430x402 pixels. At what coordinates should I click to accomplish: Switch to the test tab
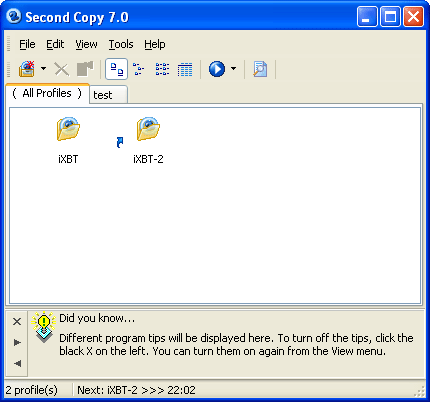[x=108, y=95]
